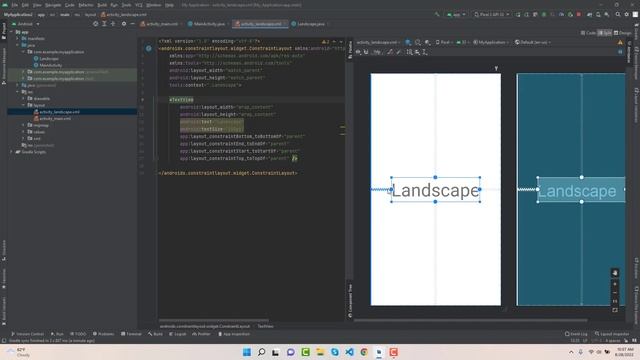This screenshot has height=360, width=640.
Task: Open the MyApplication theme dropdown
Action: coord(491,42)
